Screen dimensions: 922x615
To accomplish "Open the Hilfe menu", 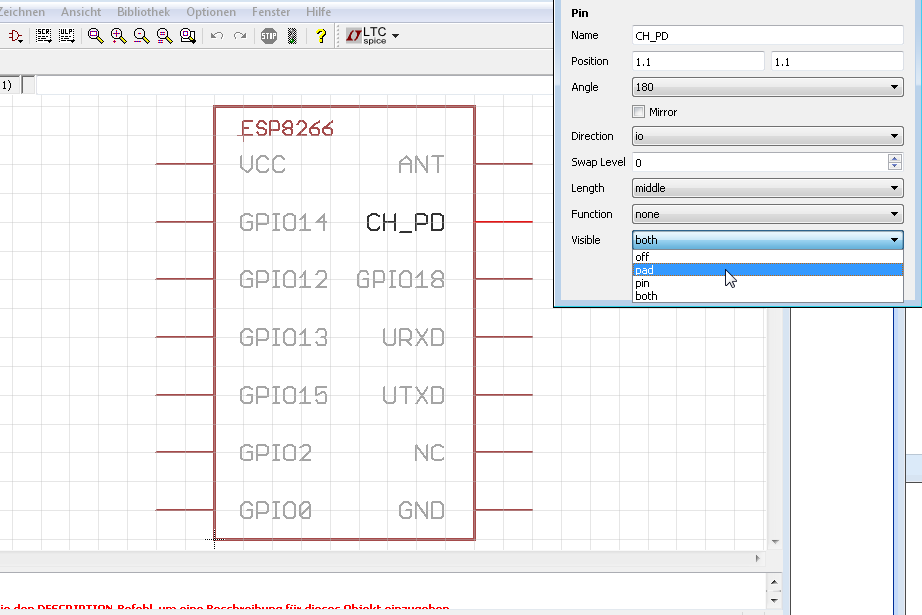I will [319, 12].
